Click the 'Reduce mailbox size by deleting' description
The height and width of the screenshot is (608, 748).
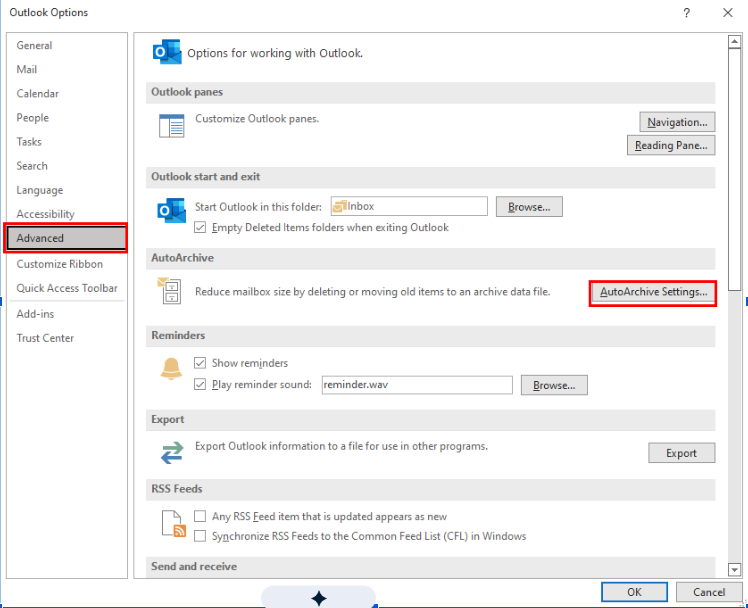pyautogui.click(x=373, y=292)
